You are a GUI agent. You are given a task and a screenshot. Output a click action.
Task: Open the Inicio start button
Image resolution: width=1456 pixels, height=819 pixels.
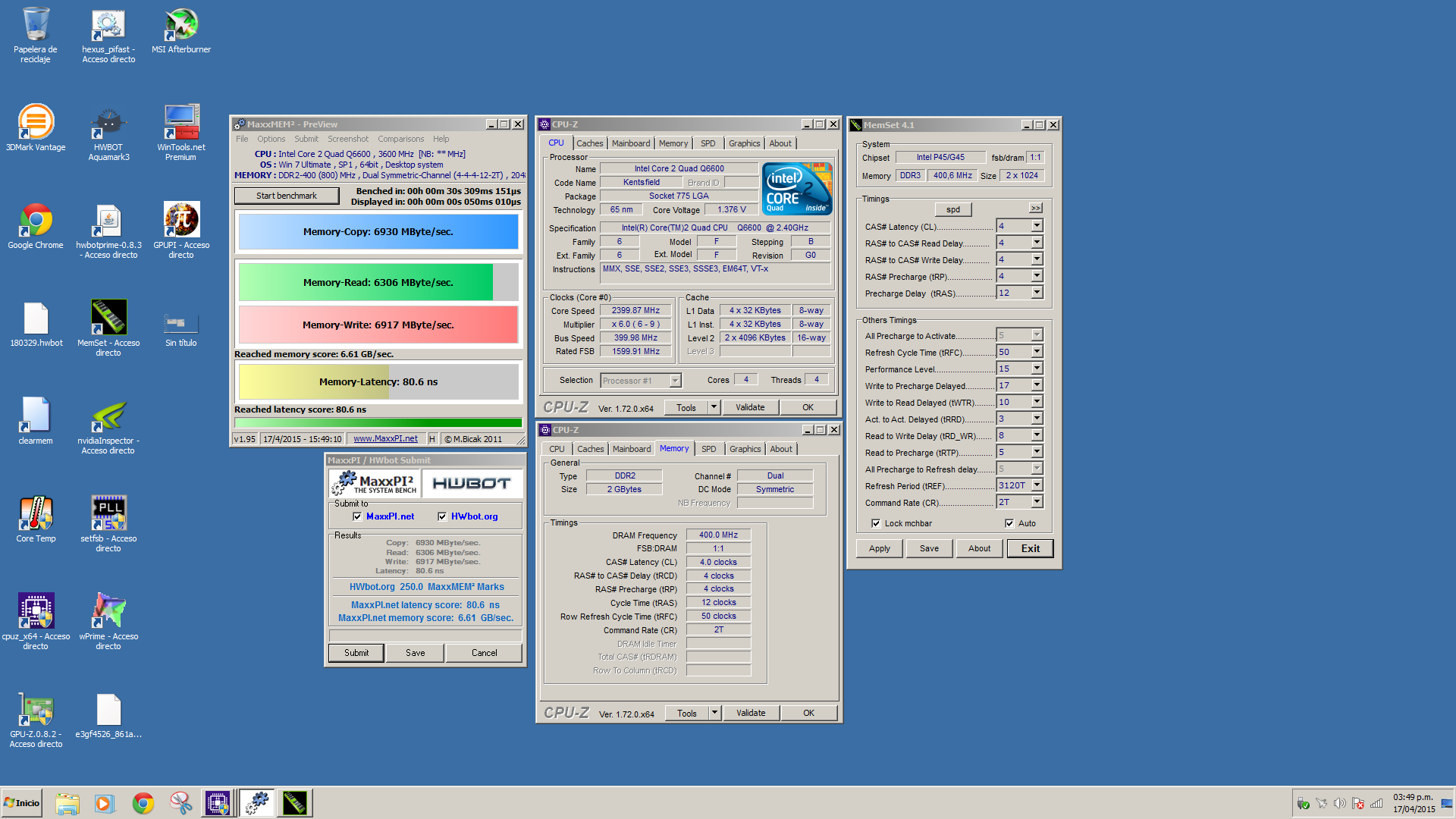point(21,803)
